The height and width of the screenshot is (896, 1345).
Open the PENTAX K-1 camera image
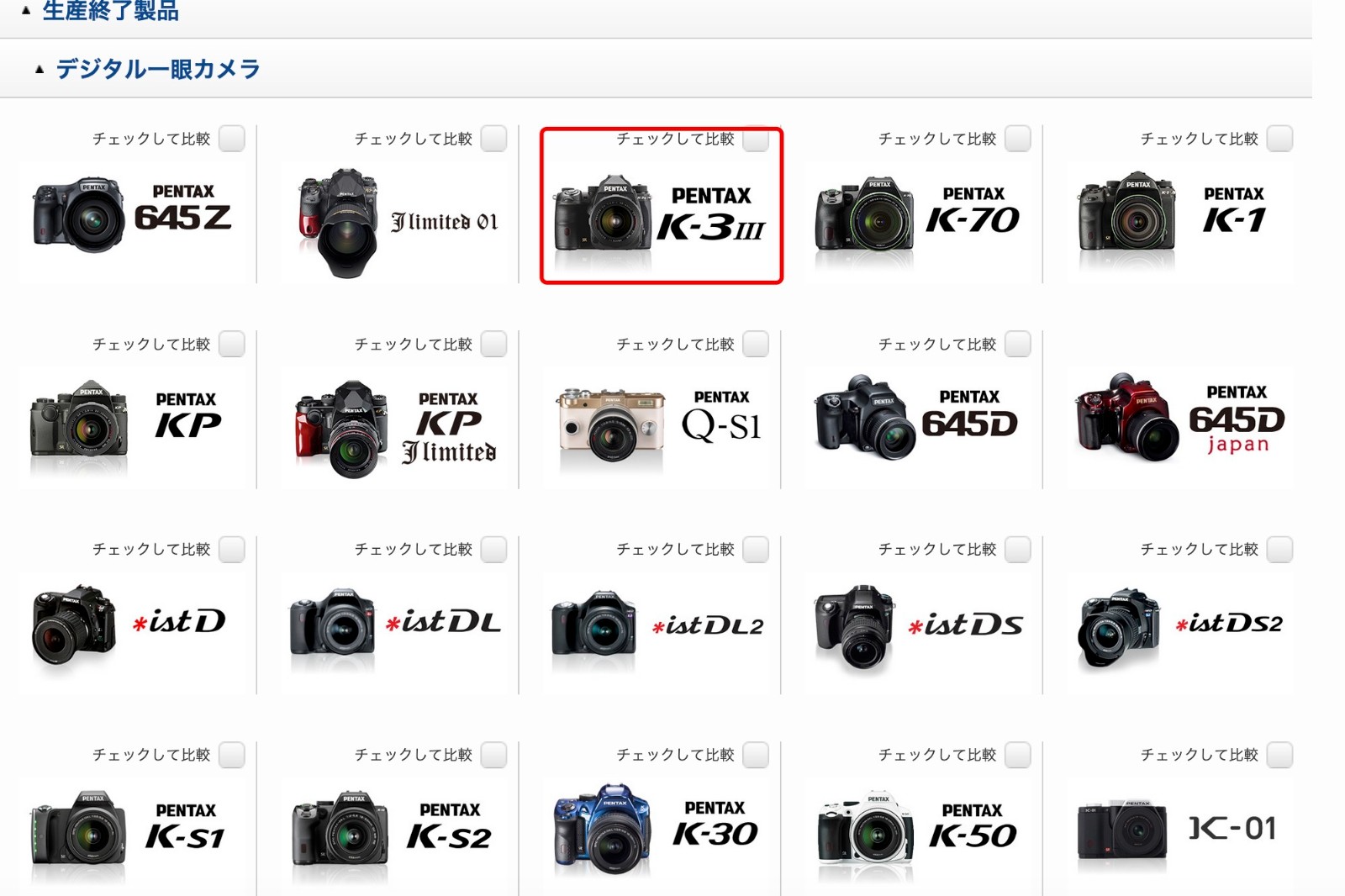pyautogui.click(x=1126, y=211)
